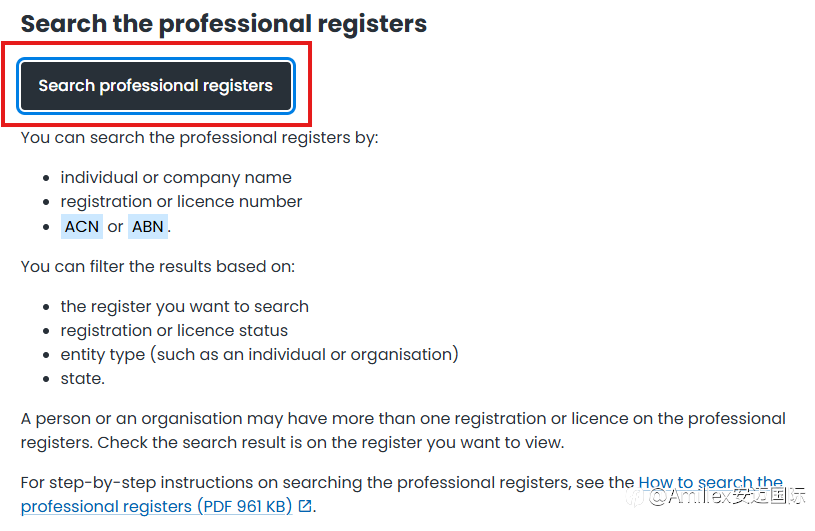Image resolution: width=815 pixels, height=531 pixels.
Task: Click the "A person or an organisation" paragraph
Action: [x=300, y=418]
